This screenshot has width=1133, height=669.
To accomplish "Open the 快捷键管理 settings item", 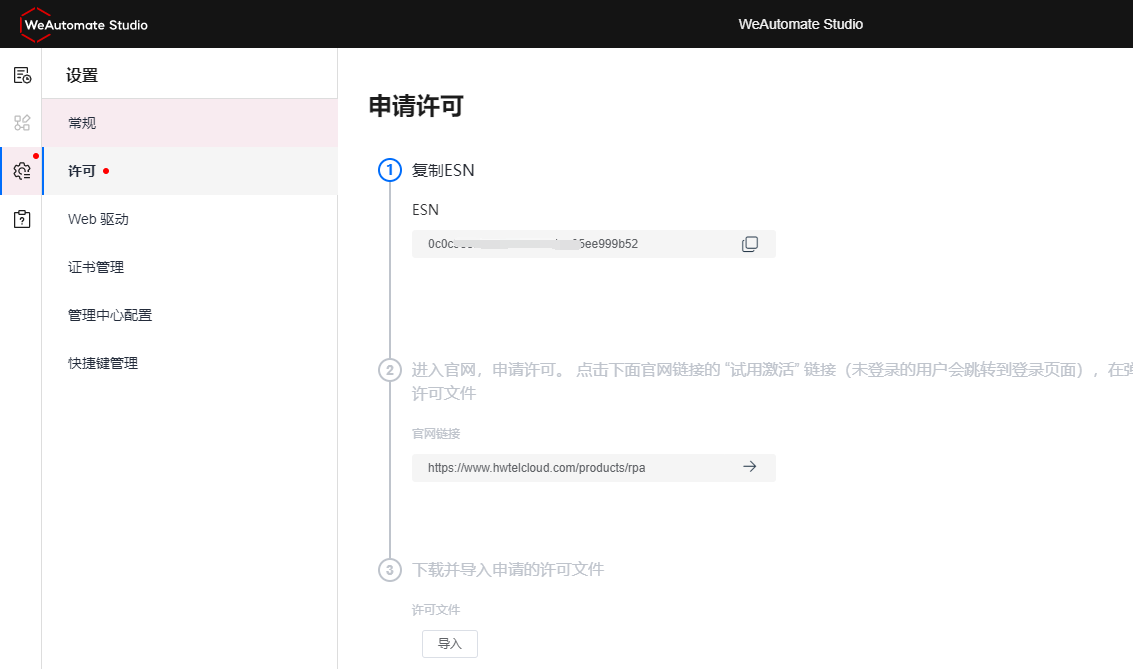I will (x=189, y=363).
